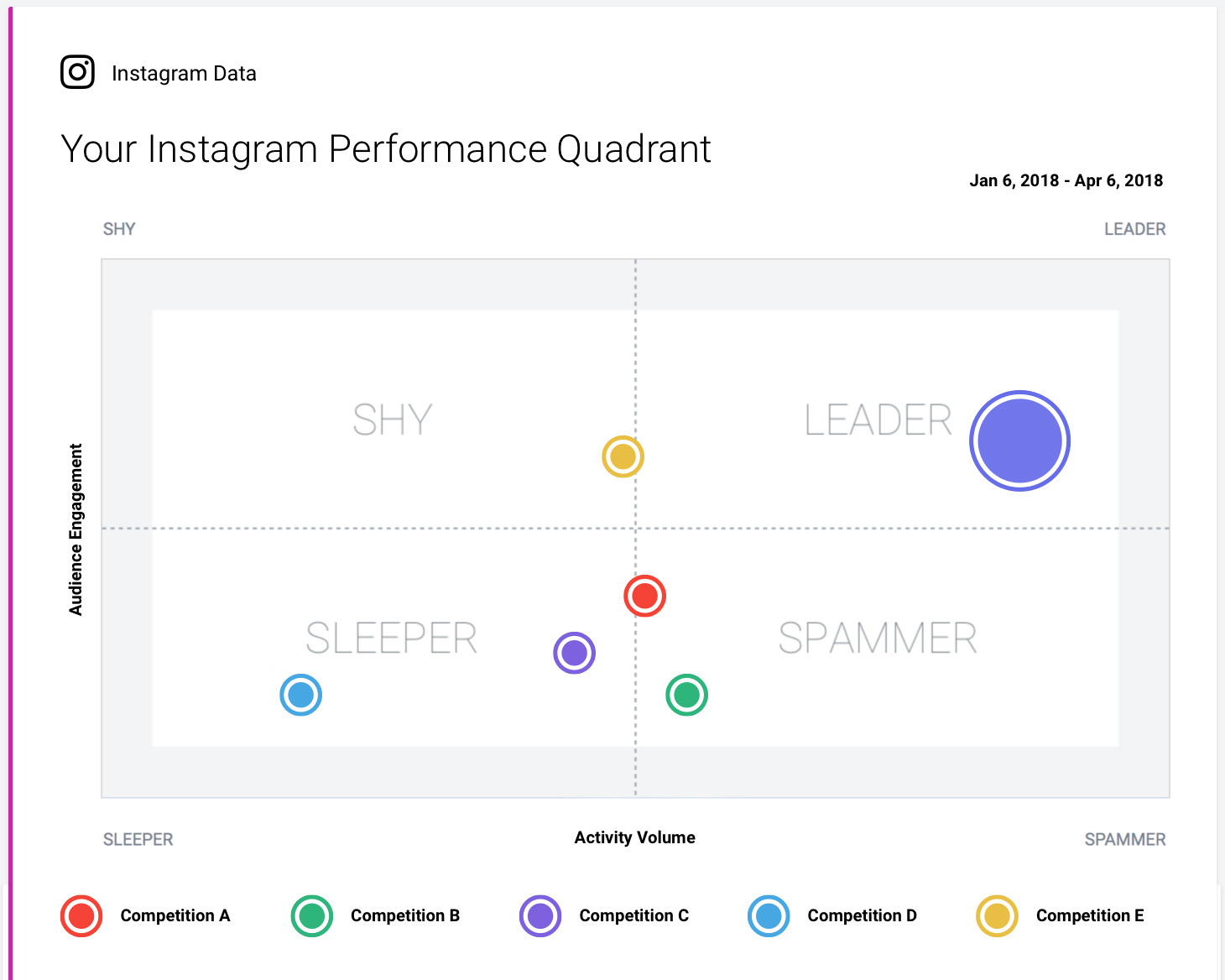
Task: Click the Instagram Data heading
Action: 184,74
